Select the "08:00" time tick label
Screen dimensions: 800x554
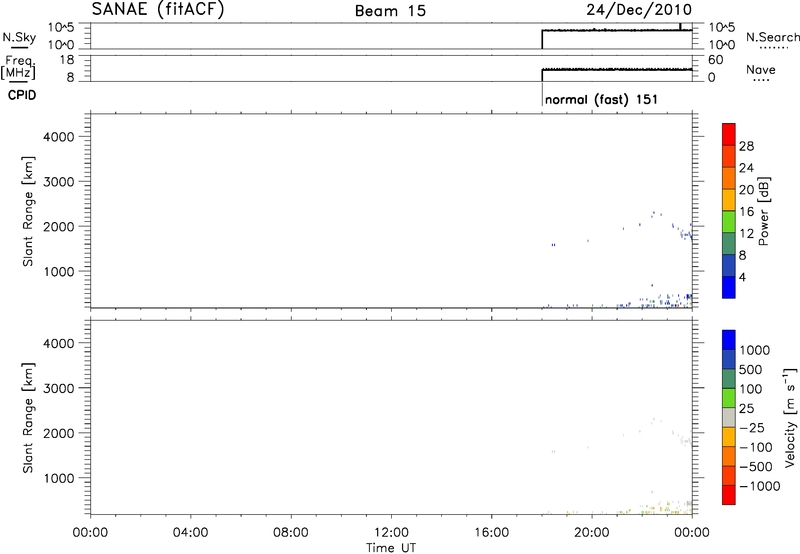point(291,533)
